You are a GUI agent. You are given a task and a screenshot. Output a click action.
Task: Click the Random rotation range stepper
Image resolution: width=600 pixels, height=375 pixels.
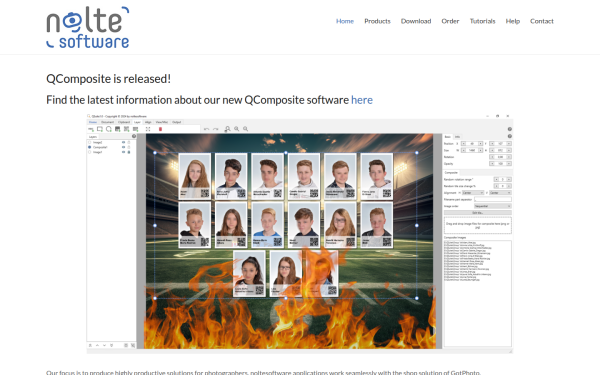click(x=502, y=179)
